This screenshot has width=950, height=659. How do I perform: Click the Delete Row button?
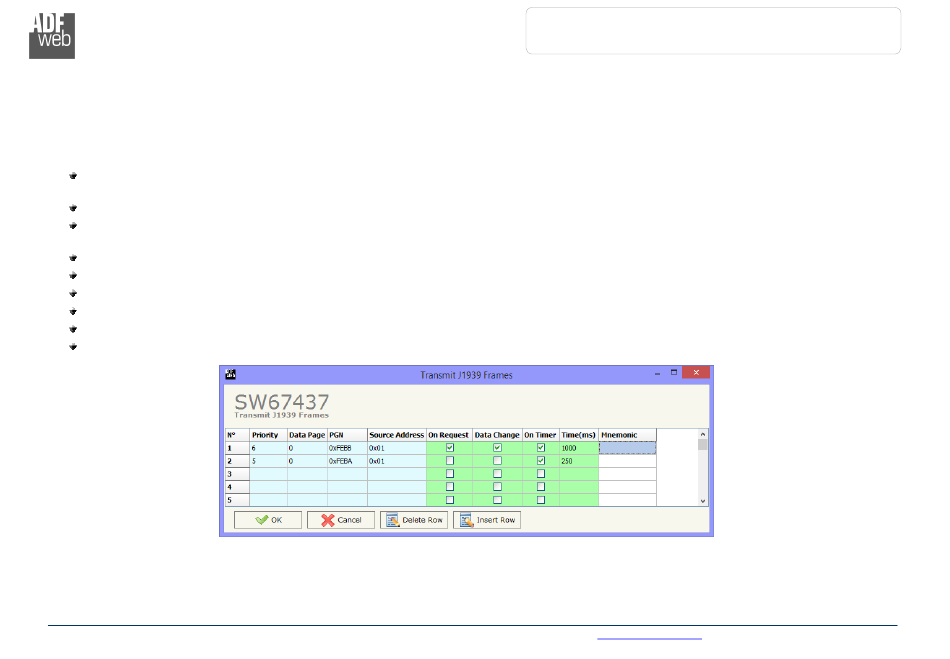point(414,520)
